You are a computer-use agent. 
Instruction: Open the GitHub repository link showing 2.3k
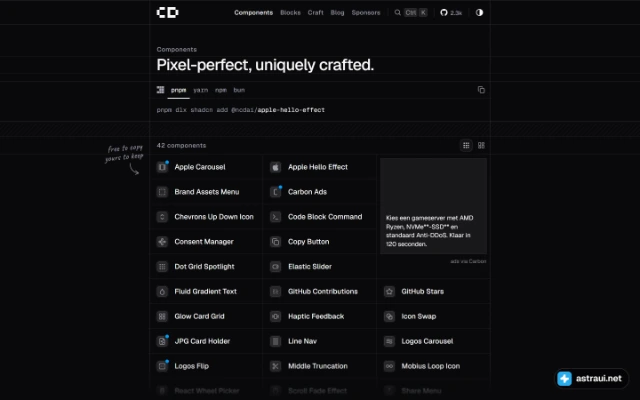pos(451,13)
